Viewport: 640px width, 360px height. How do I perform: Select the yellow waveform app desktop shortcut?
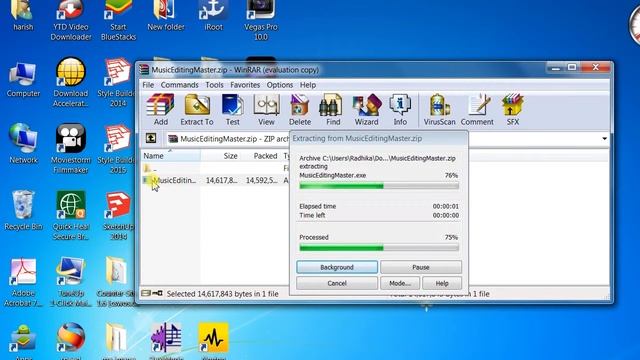click(213, 340)
